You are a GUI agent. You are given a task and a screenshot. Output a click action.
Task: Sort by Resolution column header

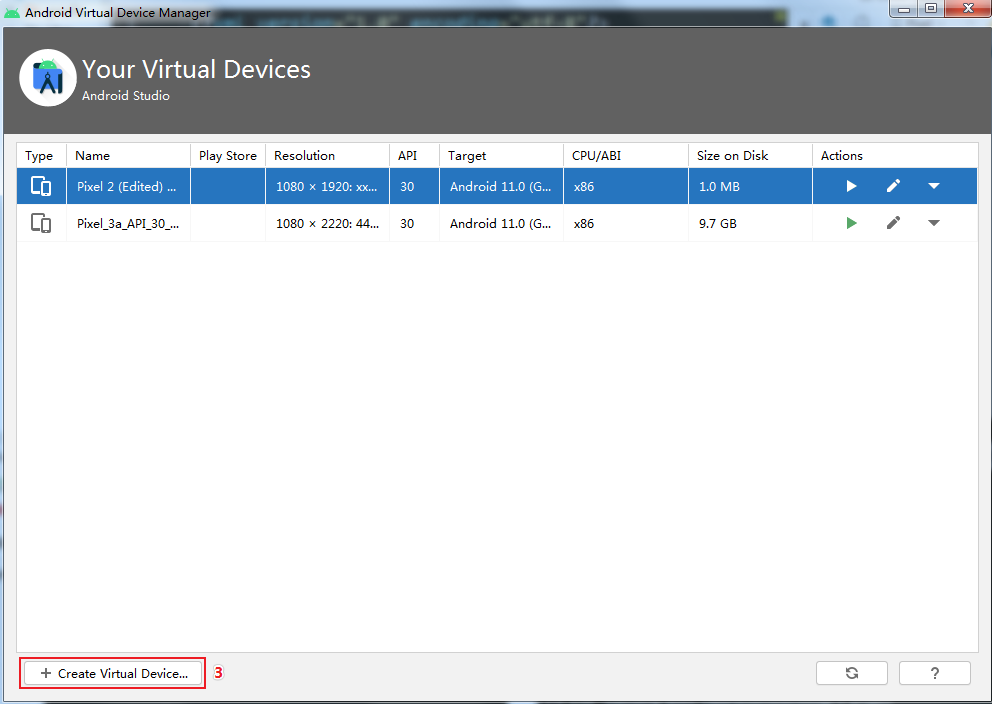[328, 156]
